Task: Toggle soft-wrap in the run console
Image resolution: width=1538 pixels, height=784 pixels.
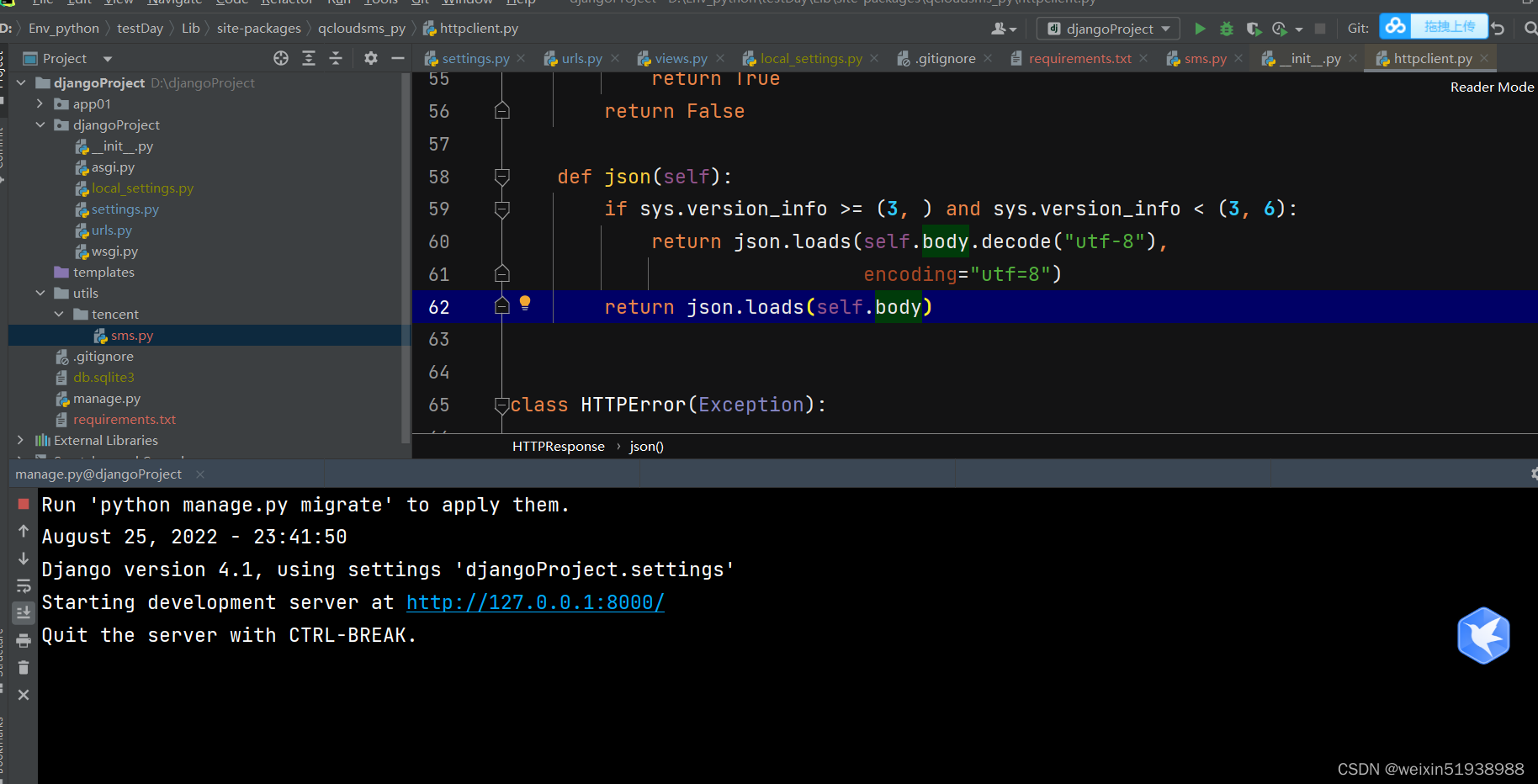Action: click(x=24, y=585)
